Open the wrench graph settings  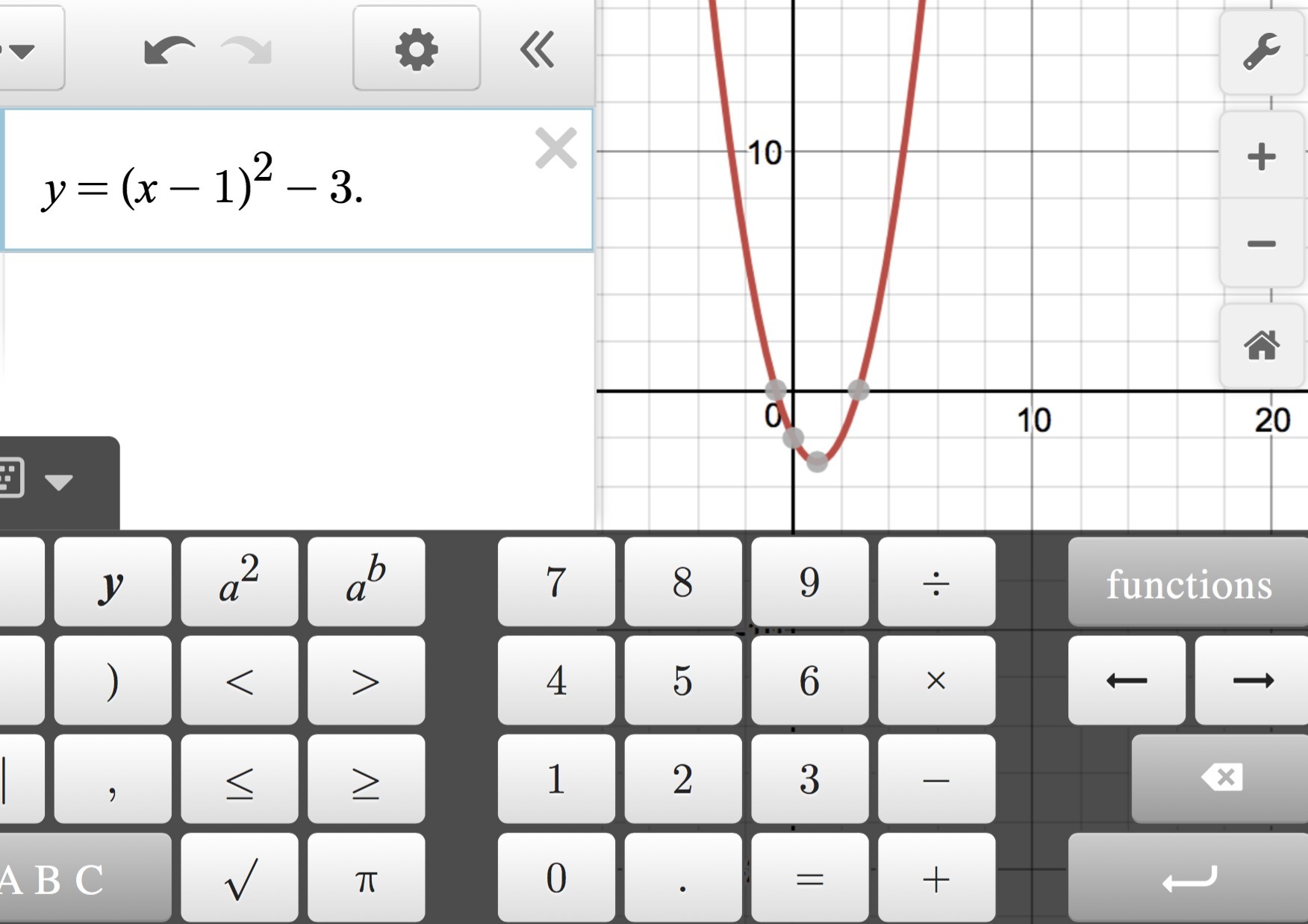1262,51
